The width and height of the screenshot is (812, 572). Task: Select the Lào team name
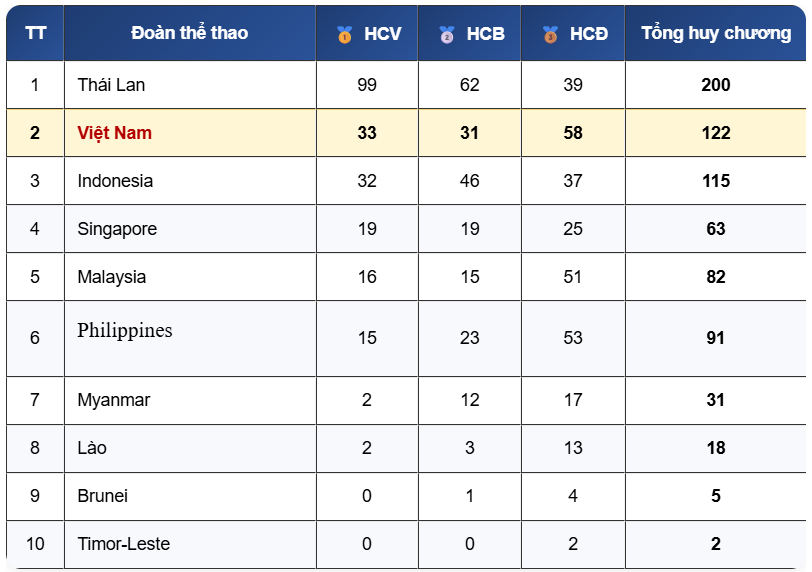(x=92, y=448)
